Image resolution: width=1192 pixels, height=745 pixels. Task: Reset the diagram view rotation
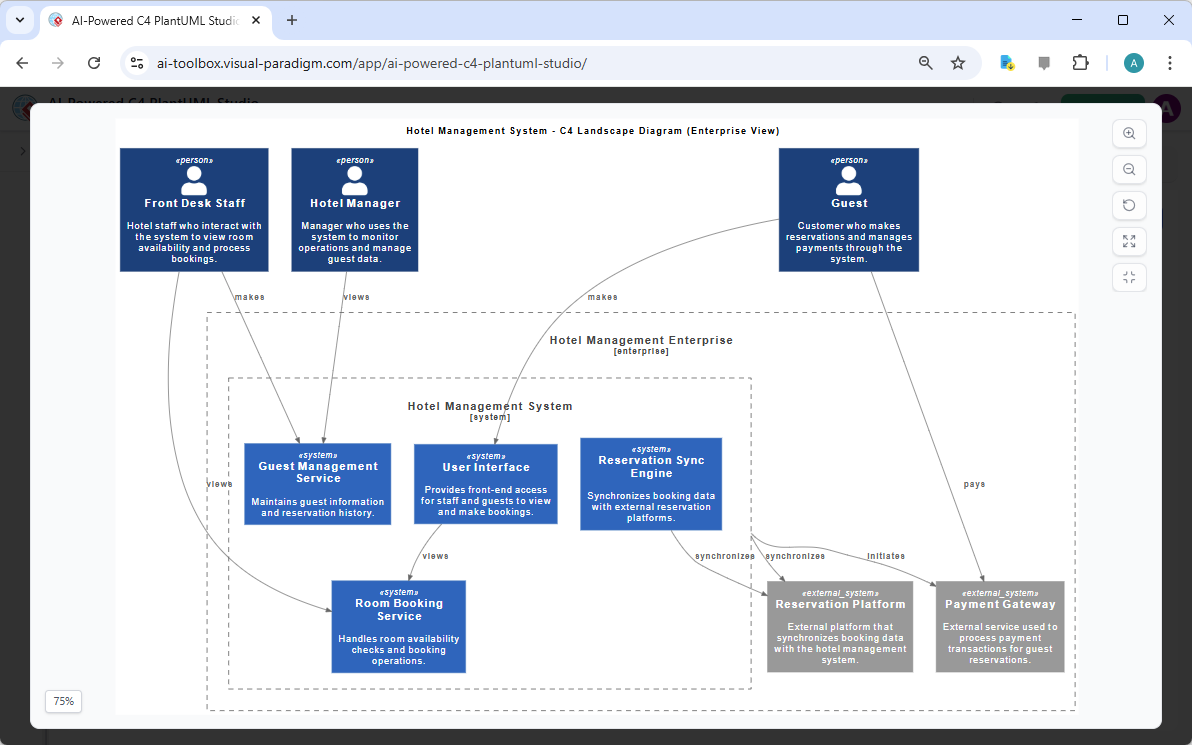pos(1129,205)
